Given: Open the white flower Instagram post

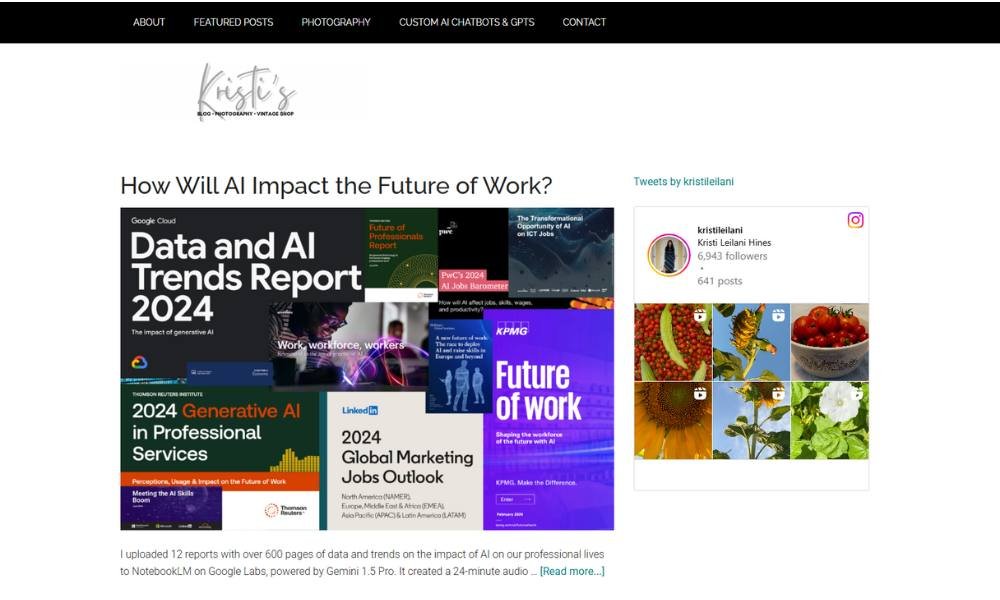Looking at the screenshot, I should (x=829, y=420).
